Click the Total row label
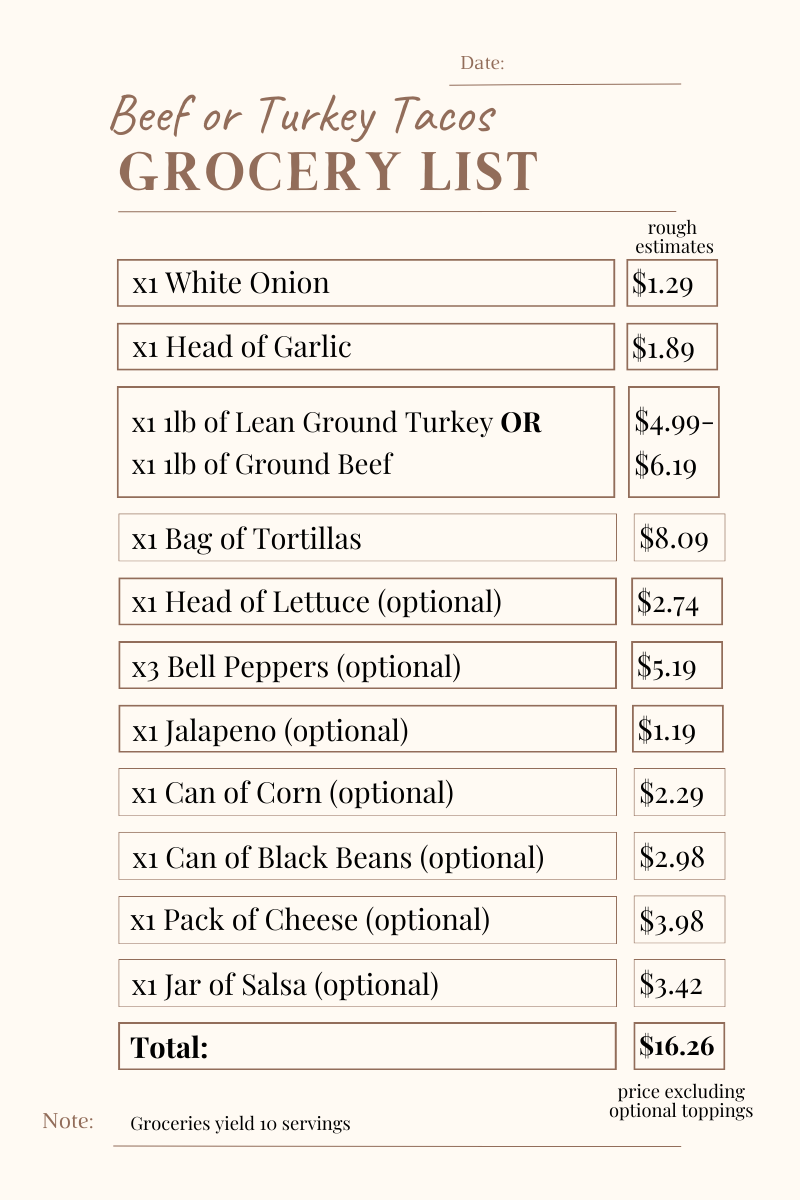 coord(367,1047)
